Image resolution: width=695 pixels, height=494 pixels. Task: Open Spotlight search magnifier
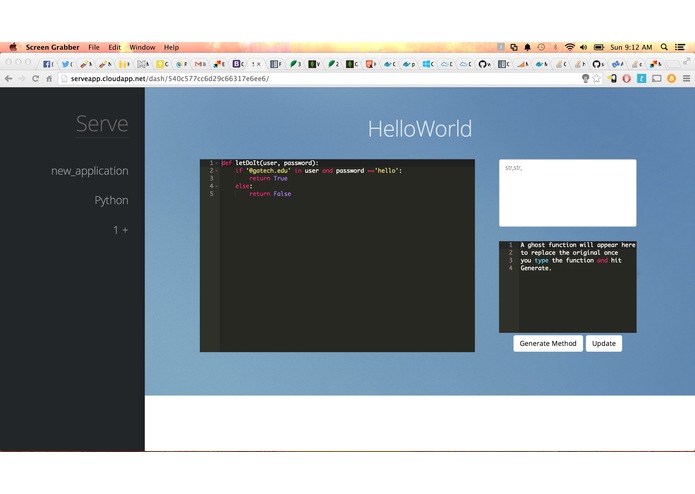pos(664,47)
